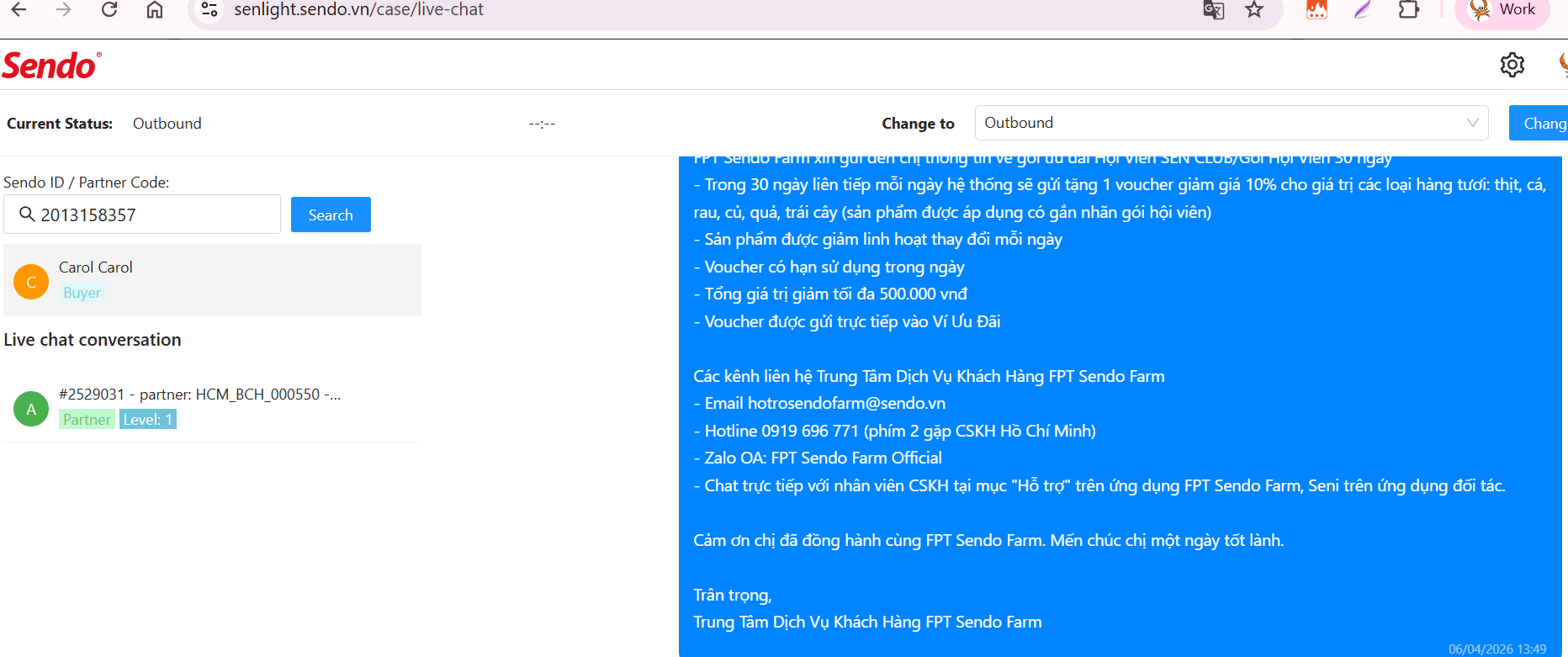Click the Change status button

coord(1539,124)
